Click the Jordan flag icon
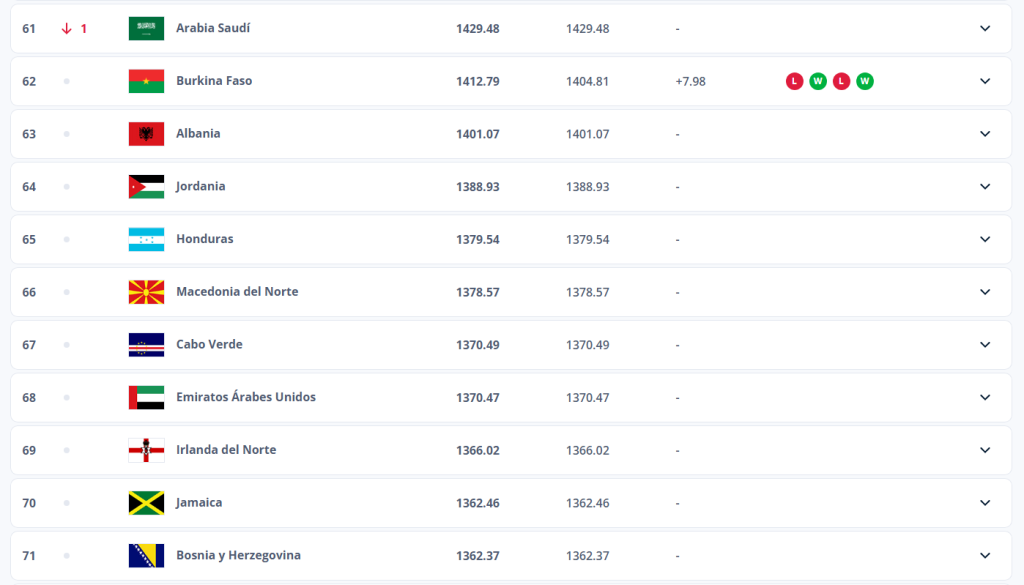This screenshot has height=585, width=1024. pos(146,187)
